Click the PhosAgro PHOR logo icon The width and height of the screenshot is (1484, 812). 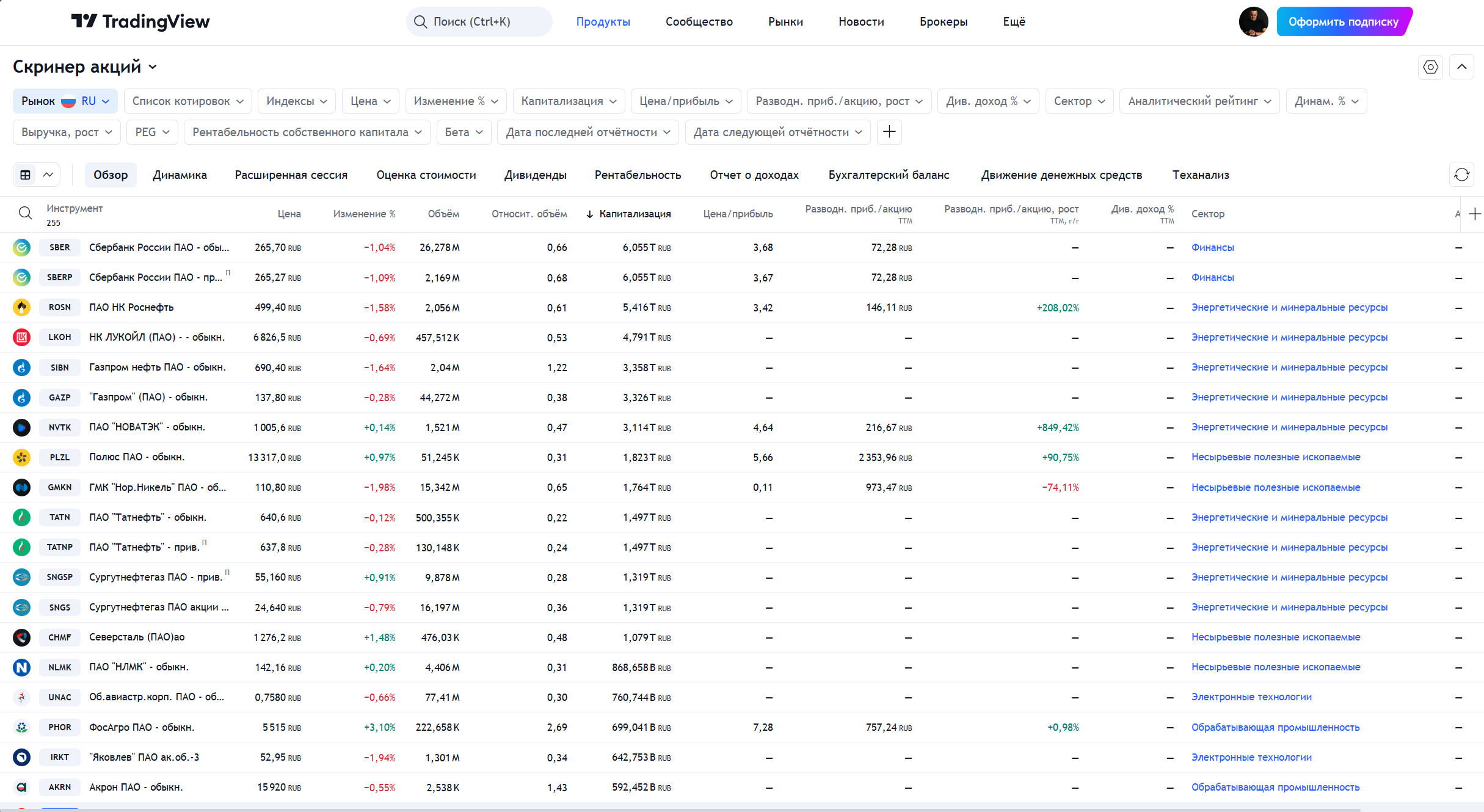[21, 727]
